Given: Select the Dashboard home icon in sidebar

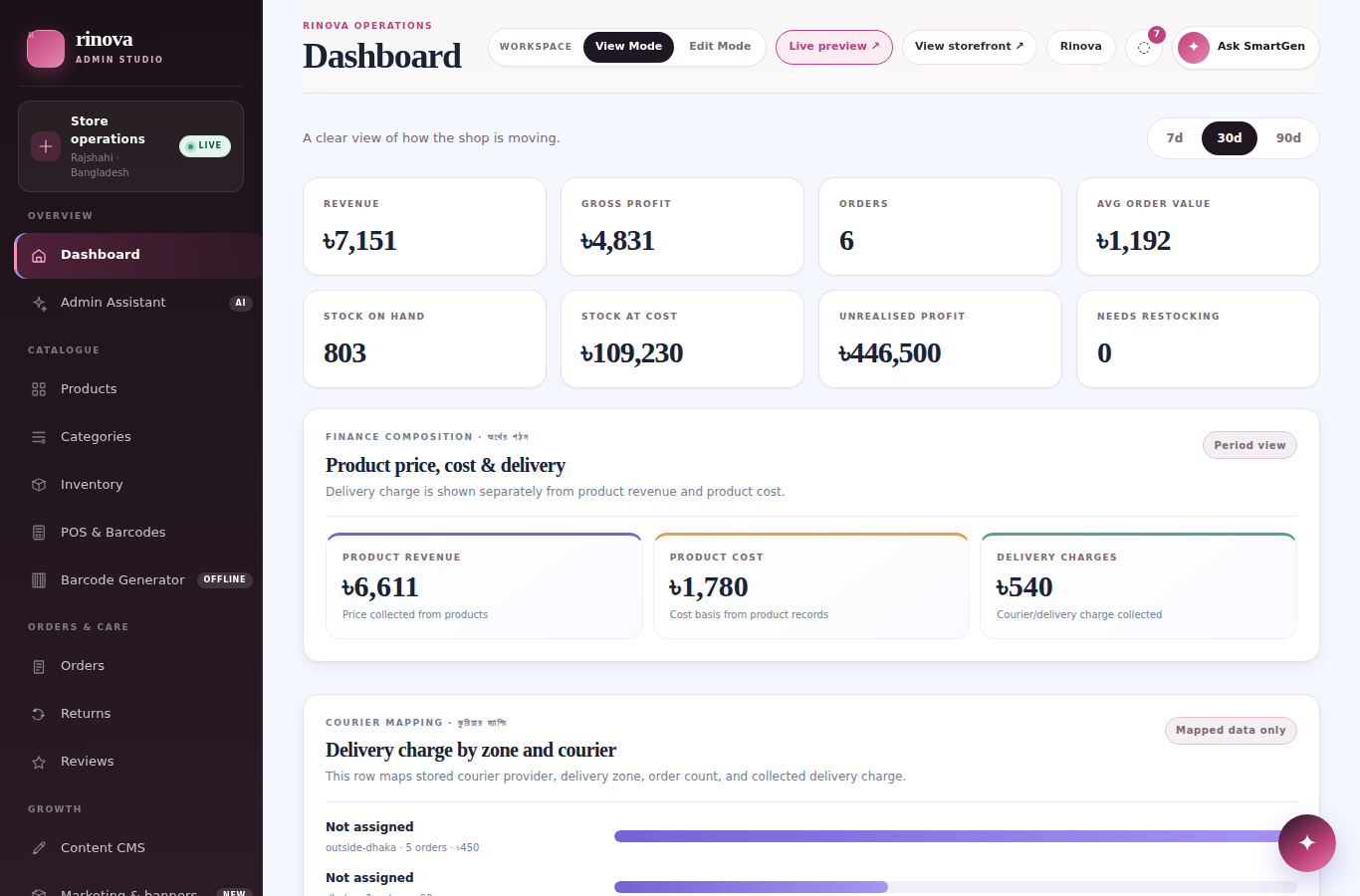Looking at the screenshot, I should click(x=39, y=256).
